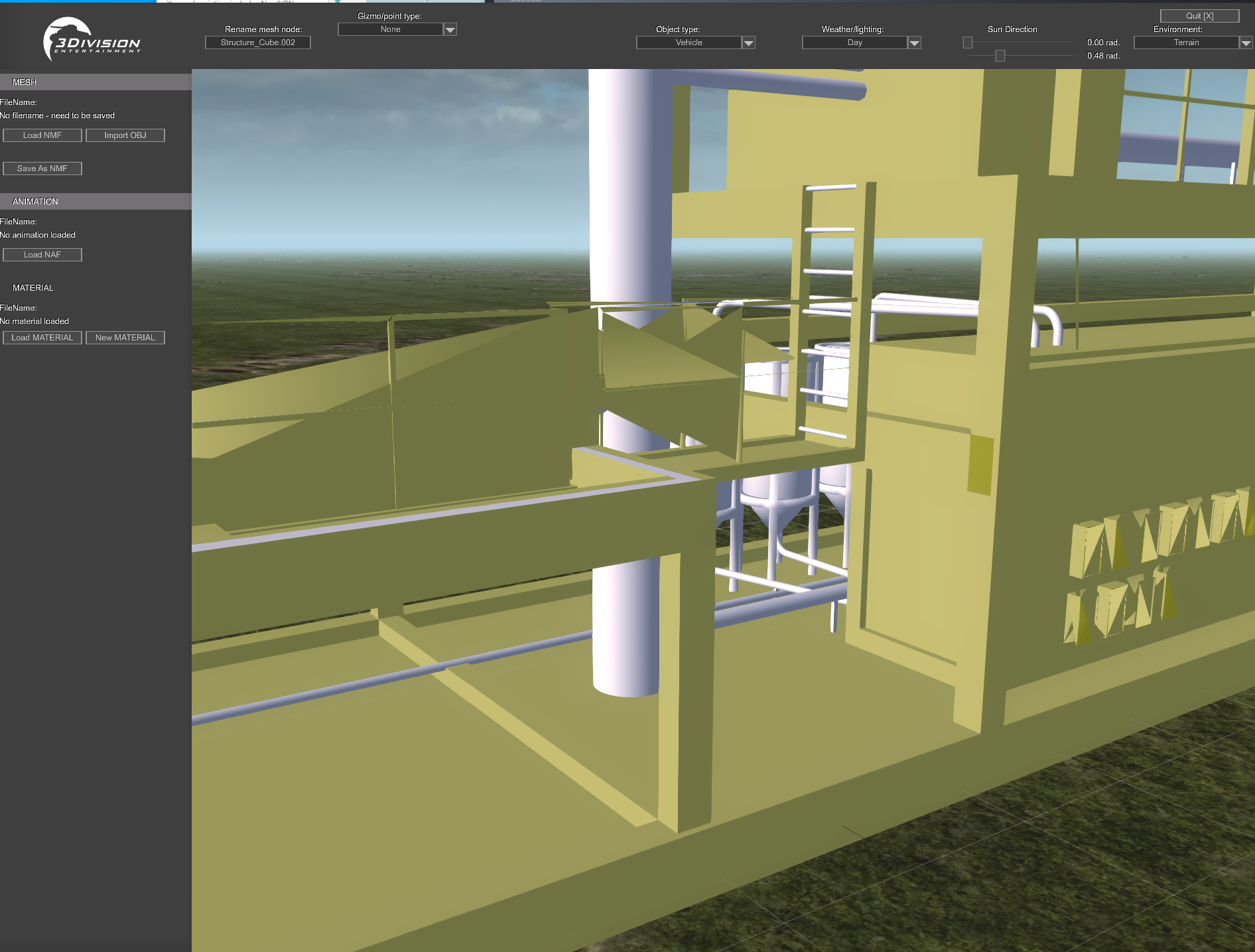Click the 3Division Entertainment logo
The image size is (1255, 952).
[x=92, y=40]
